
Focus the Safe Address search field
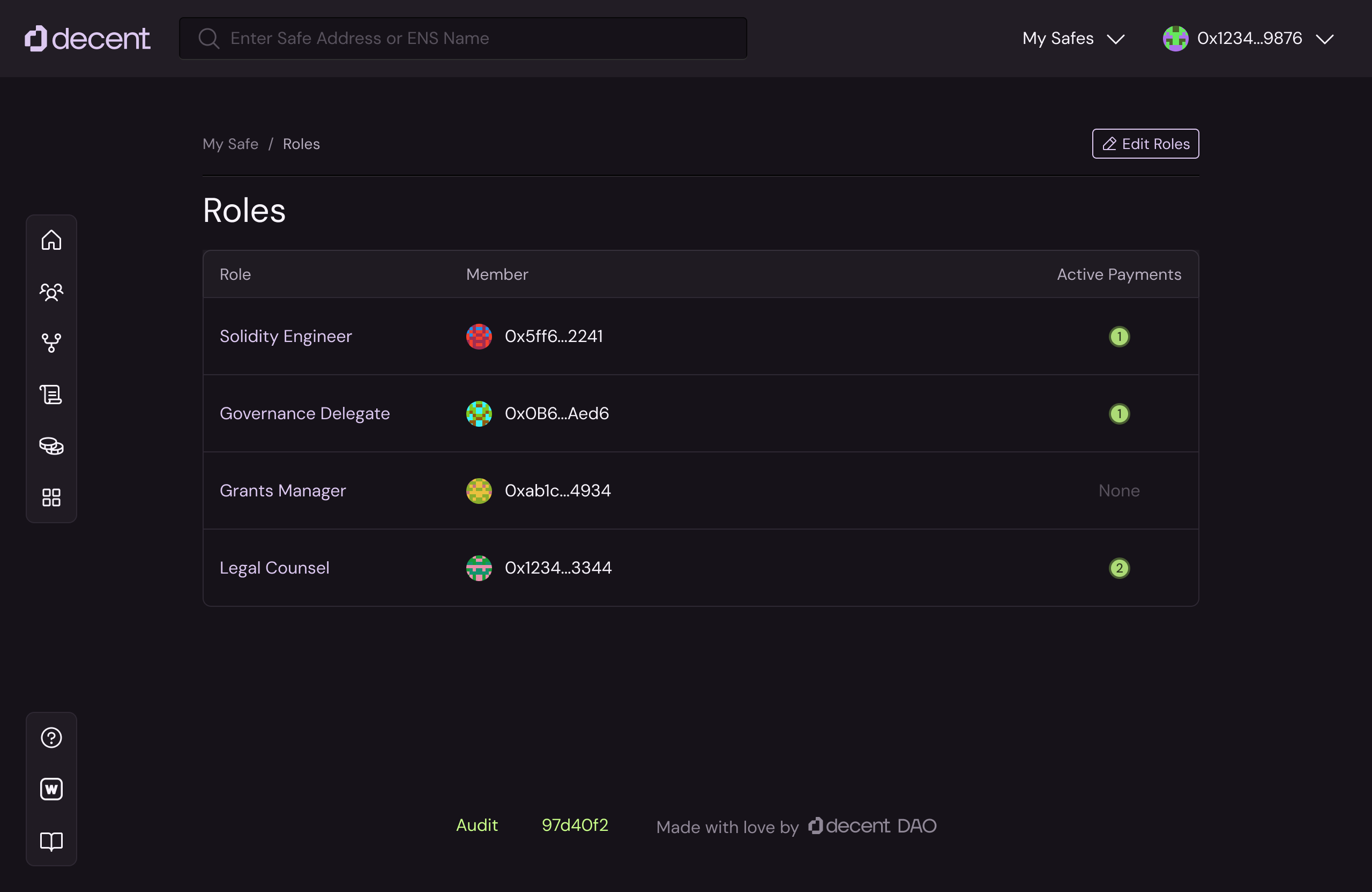tap(463, 38)
